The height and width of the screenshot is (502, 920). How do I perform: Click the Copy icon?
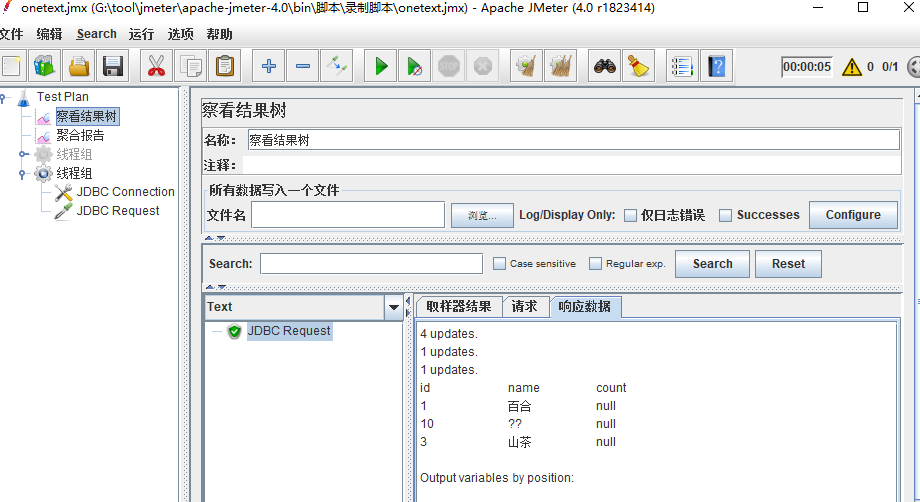pos(191,66)
